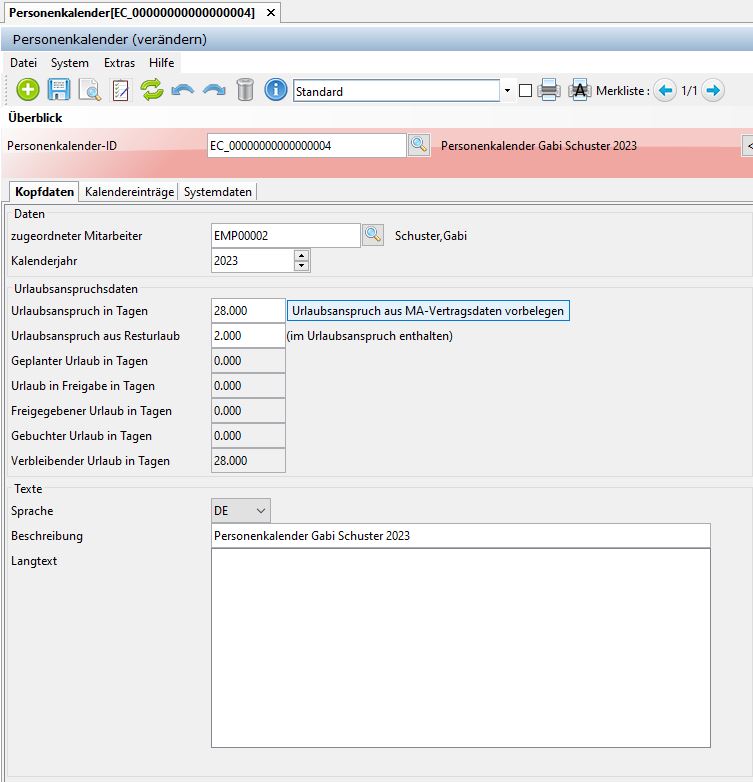Click into the Urlaubsanspruch aus Resturlaub field
Viewport: 753px width, 782px height.
pyautogui.click(x=248, y=336)
